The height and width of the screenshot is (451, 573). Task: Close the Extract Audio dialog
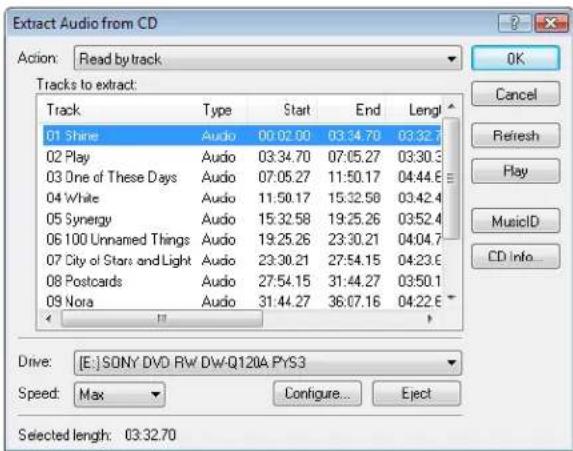(x=551, y=23)
